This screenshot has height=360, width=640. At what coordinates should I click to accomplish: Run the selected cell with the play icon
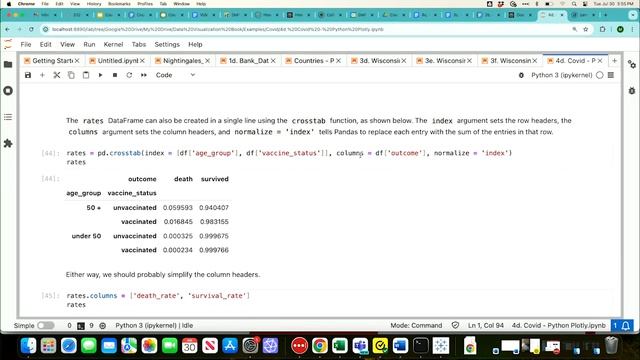[100, 75]
